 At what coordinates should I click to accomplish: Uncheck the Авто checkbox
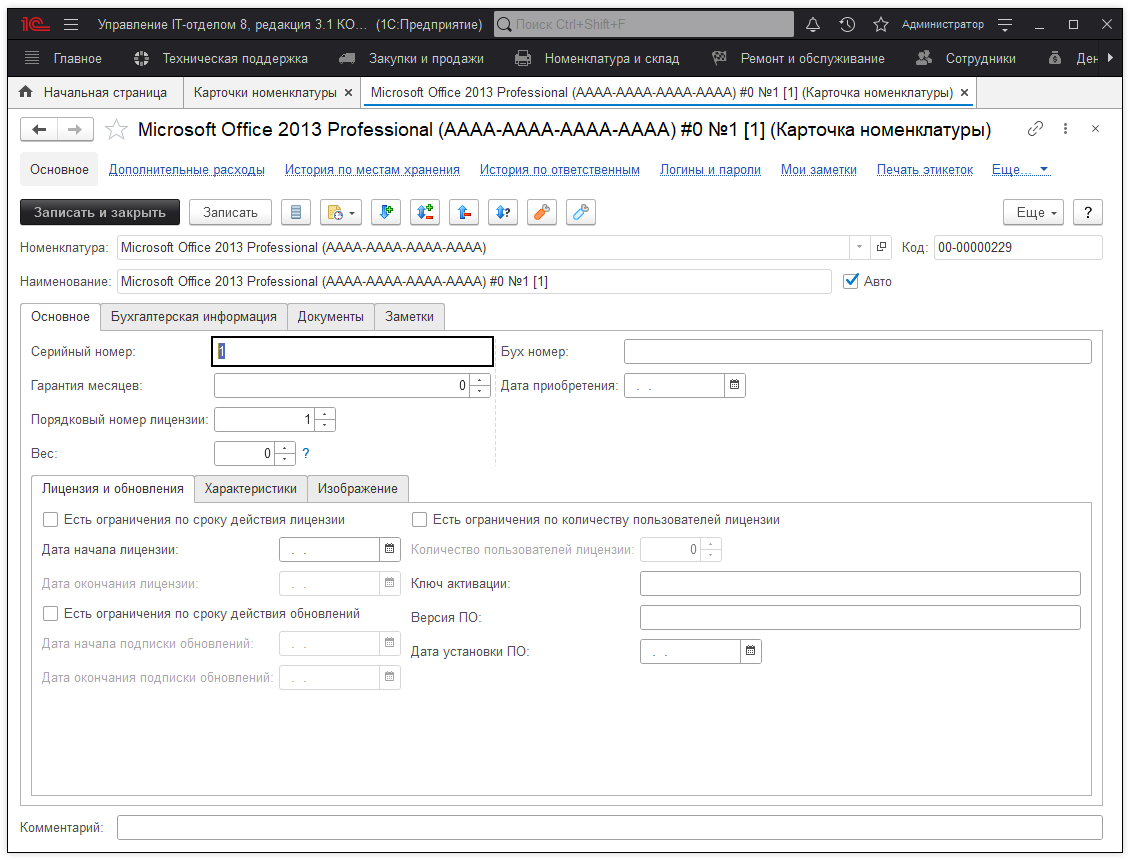(x=851, y=281)
